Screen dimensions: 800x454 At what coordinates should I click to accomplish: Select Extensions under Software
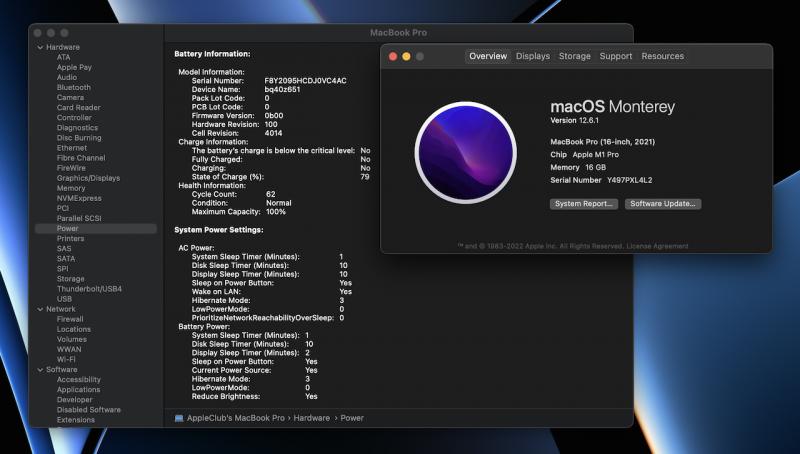pyautogui.click(x=76, y=420)
